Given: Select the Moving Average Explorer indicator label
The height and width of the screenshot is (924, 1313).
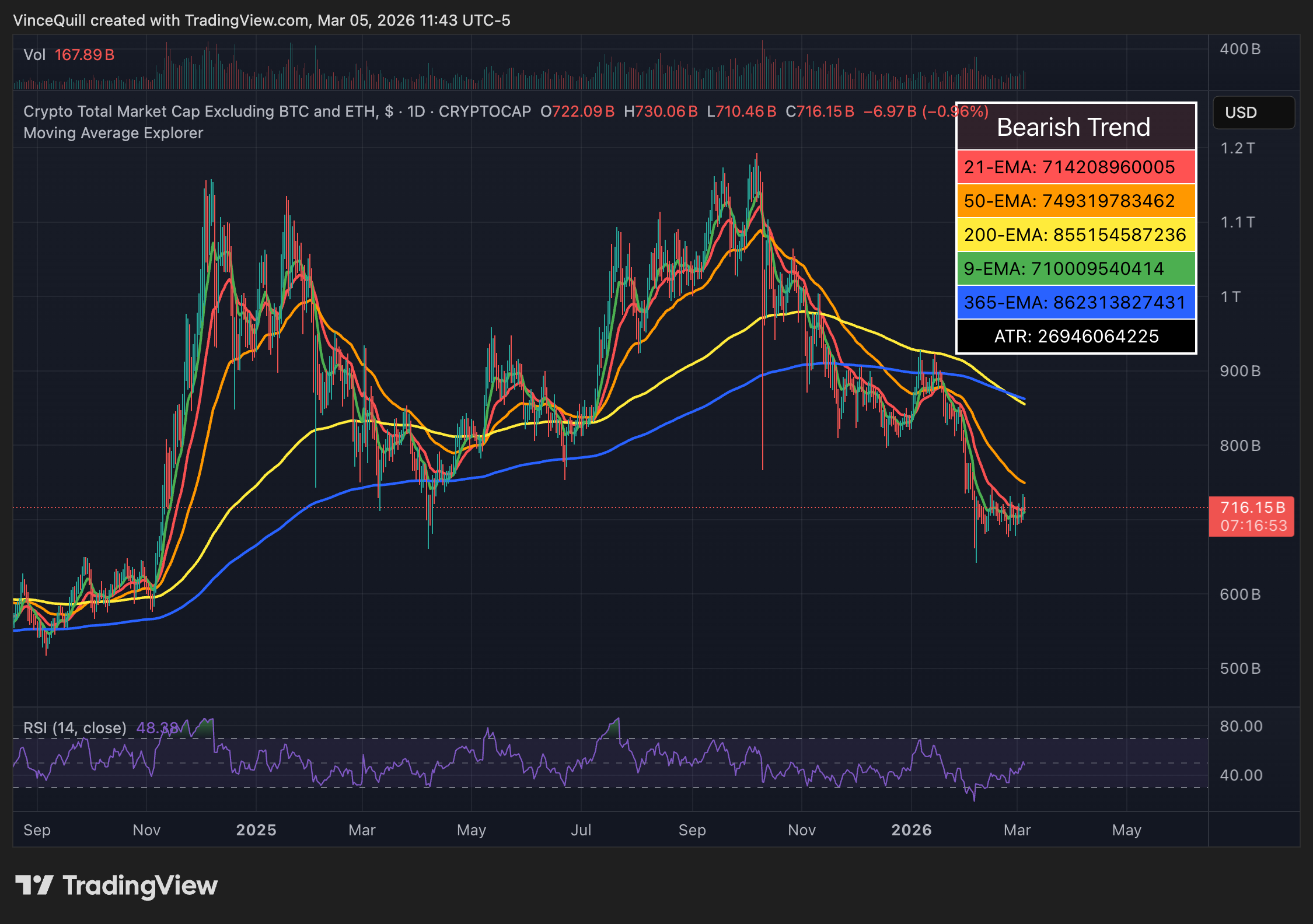Looking at the screenshot, I should tap(113, 133).
